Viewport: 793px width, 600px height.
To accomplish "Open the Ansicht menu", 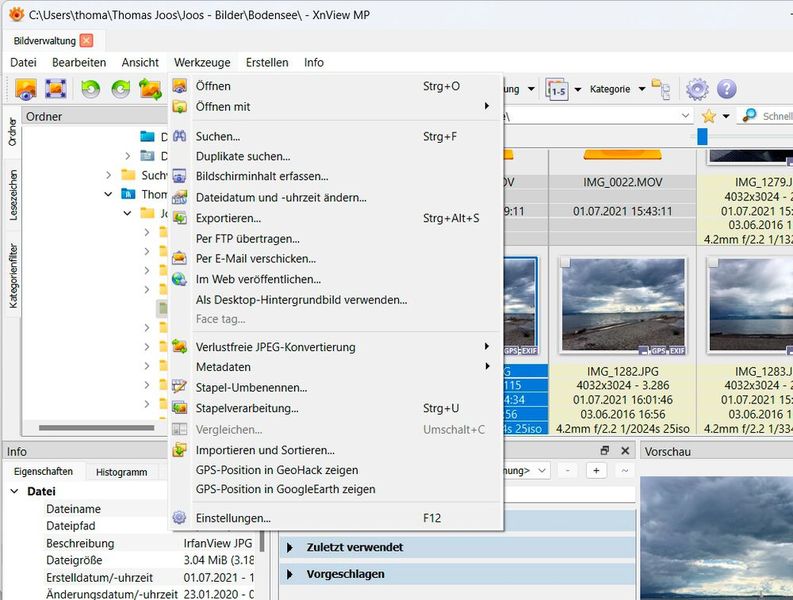I will (140, 62).
